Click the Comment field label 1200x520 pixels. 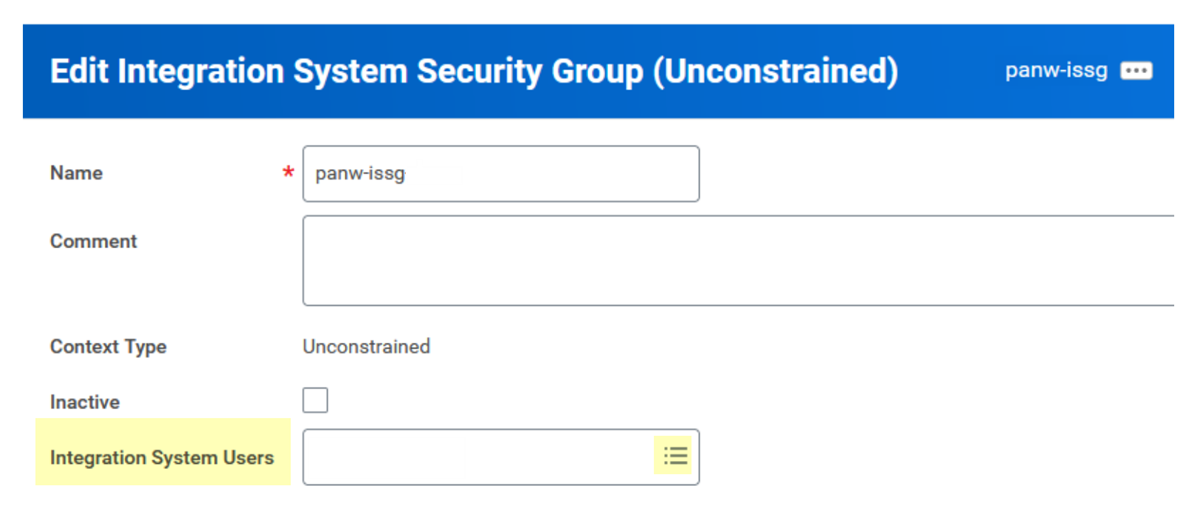(x=94, y=241)
